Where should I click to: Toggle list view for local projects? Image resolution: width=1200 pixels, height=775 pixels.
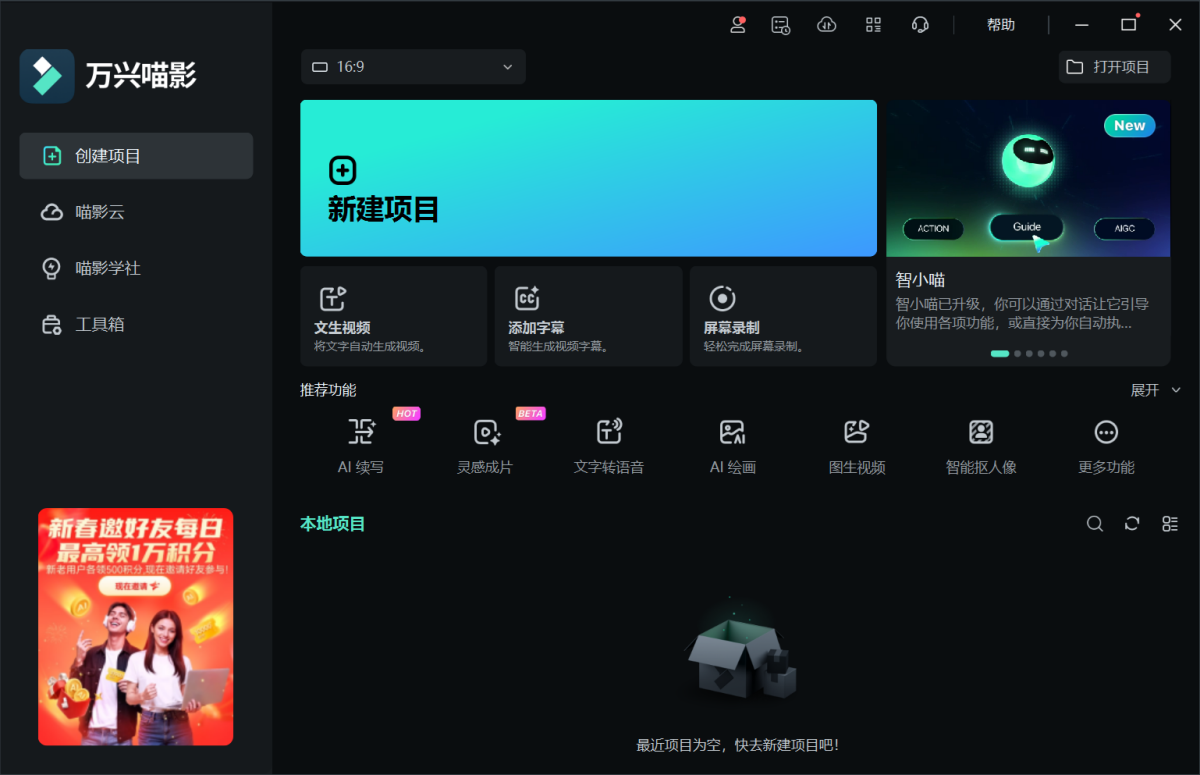click(1170, 524)
